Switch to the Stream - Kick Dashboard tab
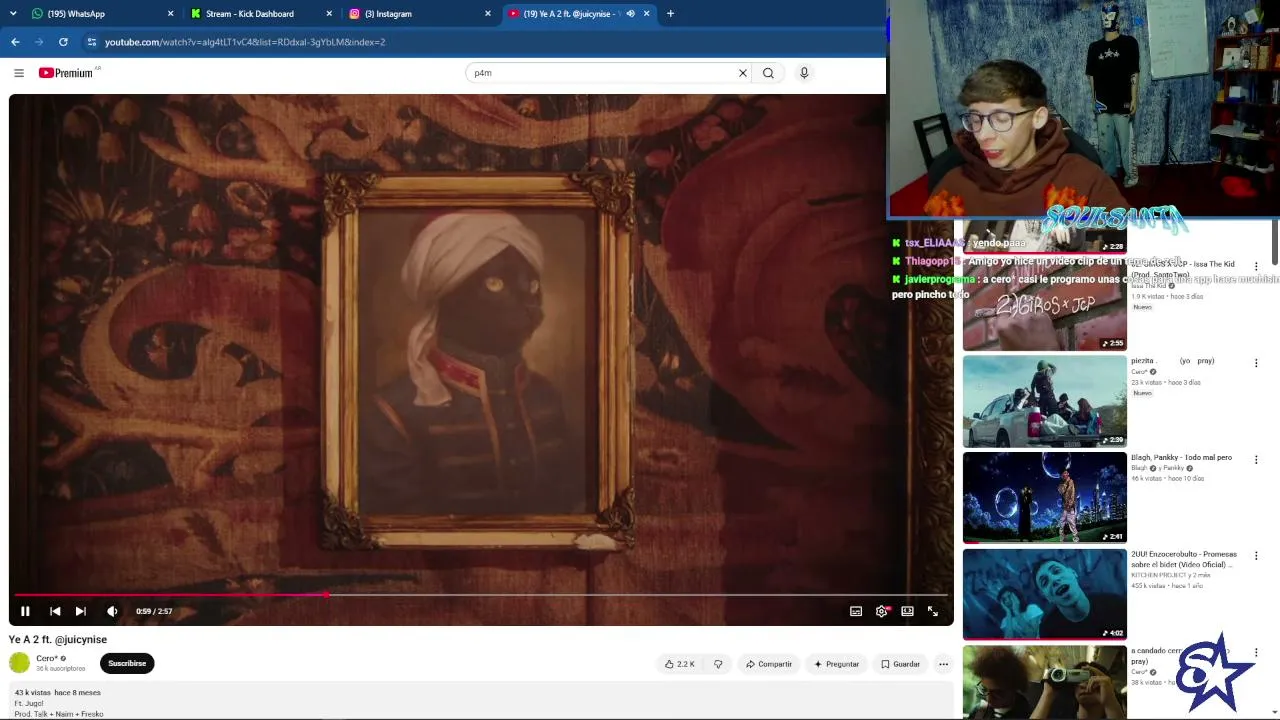This screenshot has width=1280, height=720. 260,14
